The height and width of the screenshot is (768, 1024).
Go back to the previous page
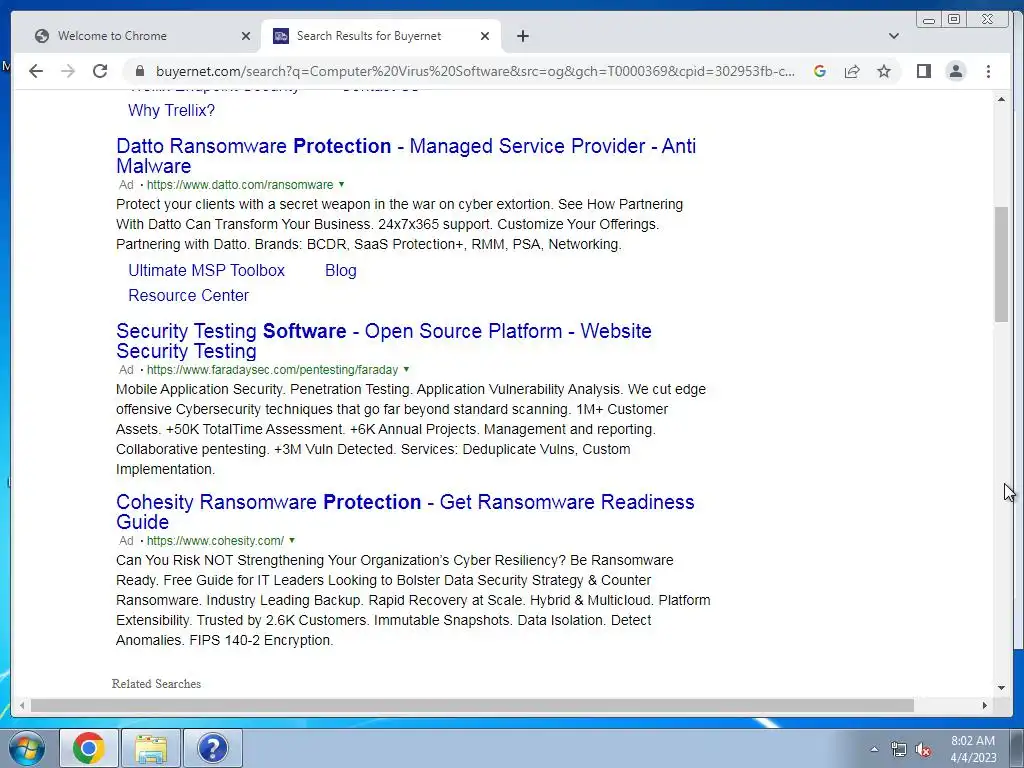[x=36, y=71]
